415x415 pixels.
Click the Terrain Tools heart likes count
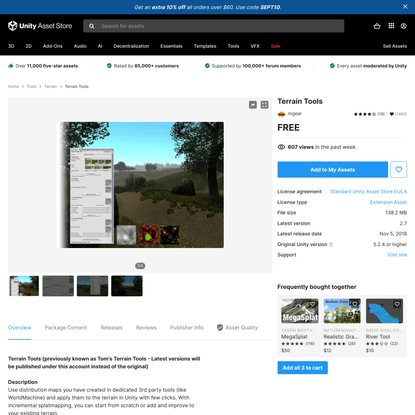(398, 114)
